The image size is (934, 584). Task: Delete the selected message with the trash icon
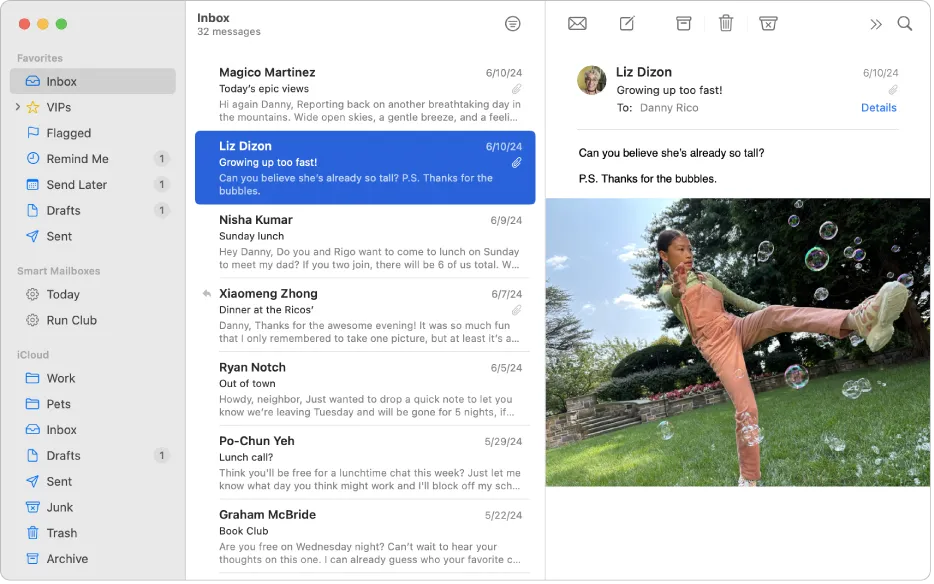(x=726, y=23)
